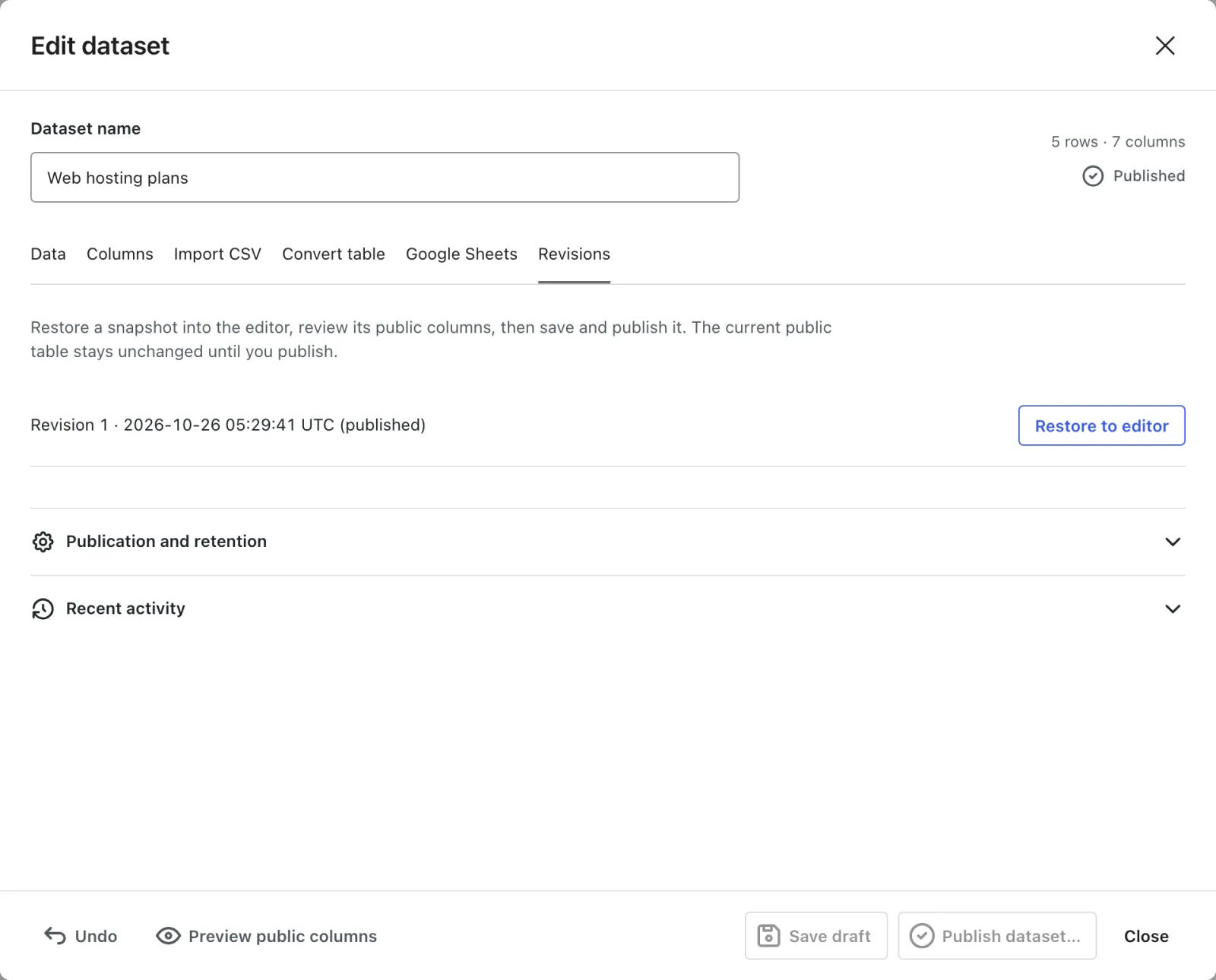Click the Recent activity history icon
1216x980 pixels.
(x=43, y=609)
